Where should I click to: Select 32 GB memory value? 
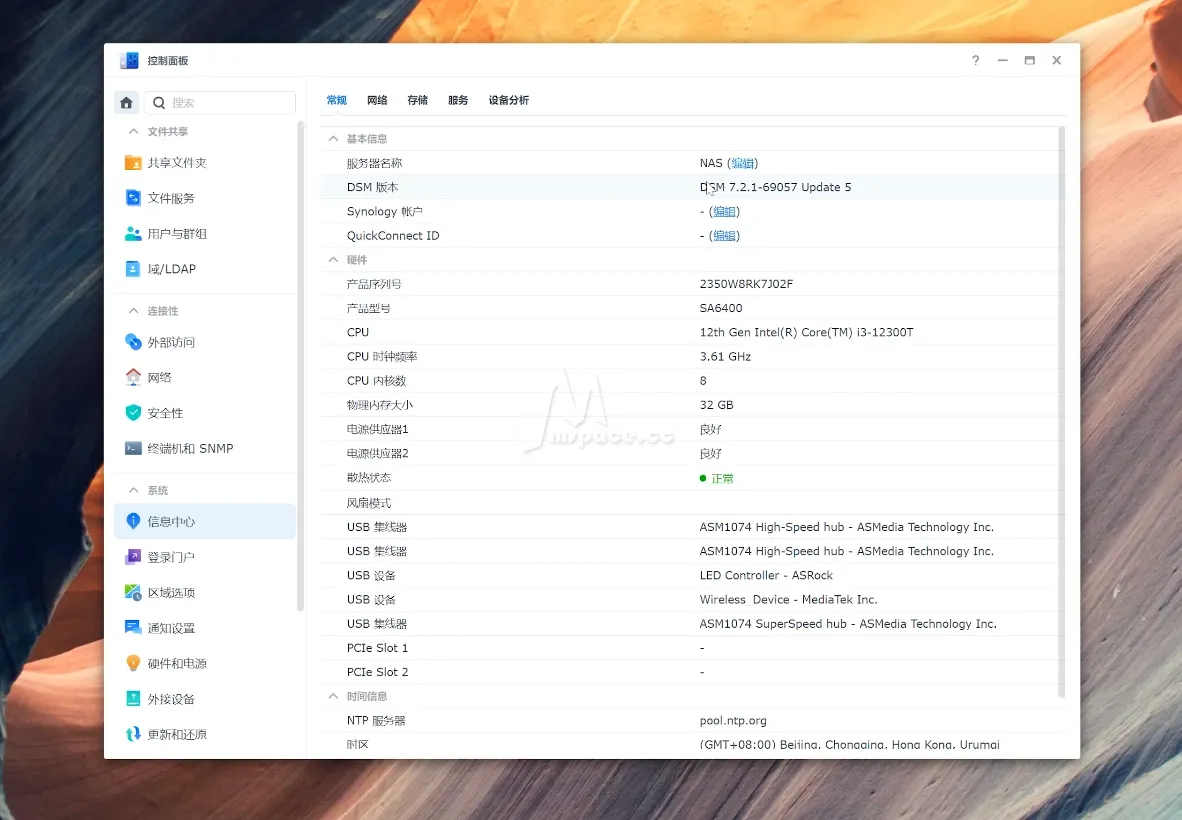tap(716, 405)
